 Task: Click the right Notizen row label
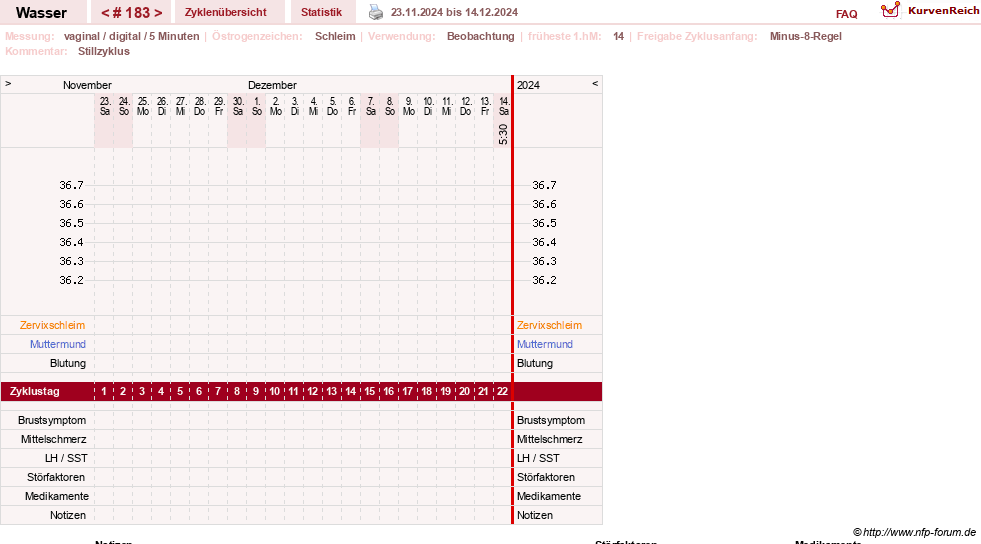[534, 515]
